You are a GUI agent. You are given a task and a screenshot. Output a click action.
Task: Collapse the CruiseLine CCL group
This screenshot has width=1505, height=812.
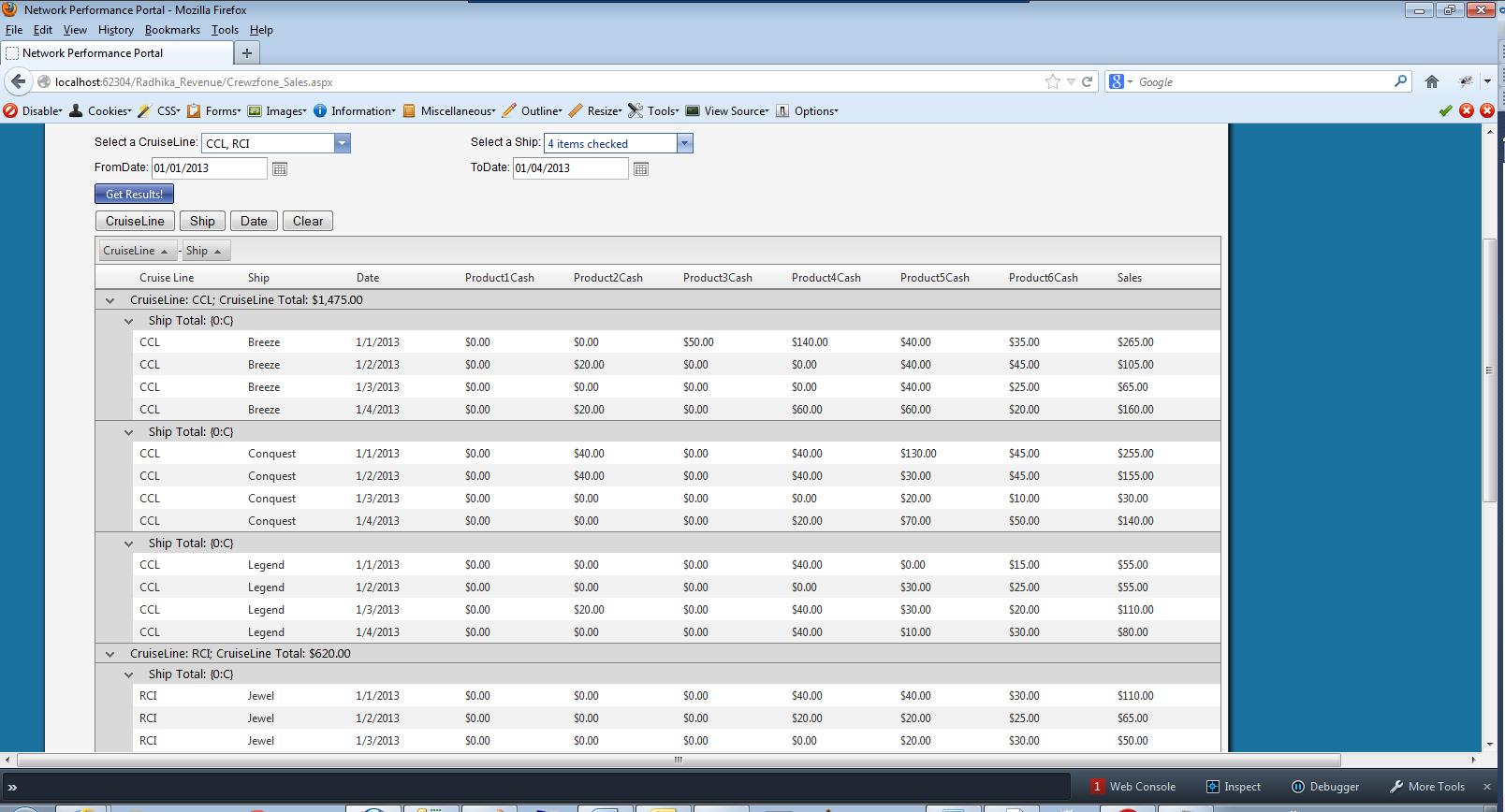110,300
